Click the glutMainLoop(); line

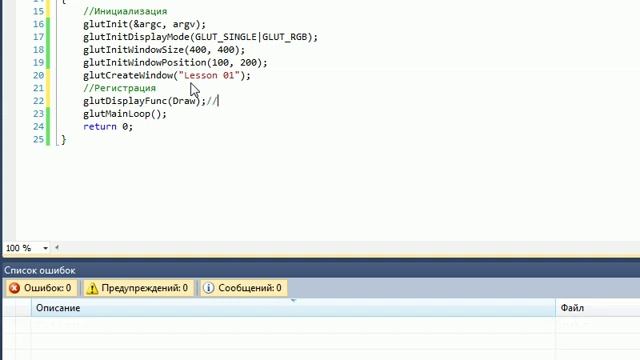pos(125,114)
